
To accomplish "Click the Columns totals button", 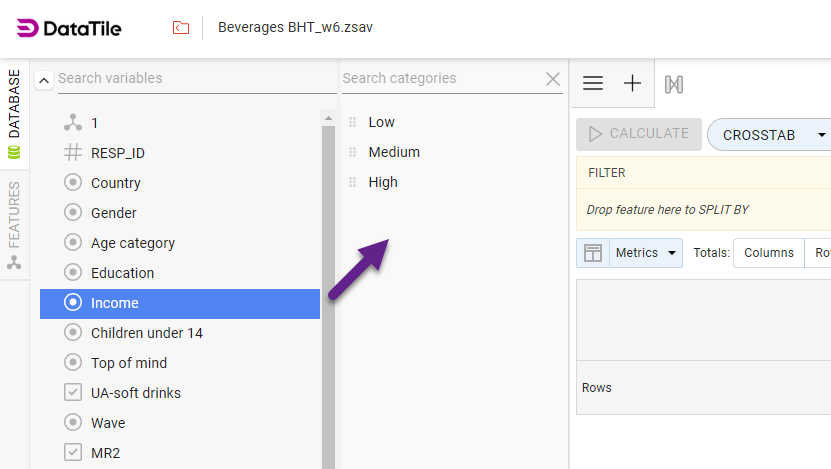I will (x=768, y=253).
